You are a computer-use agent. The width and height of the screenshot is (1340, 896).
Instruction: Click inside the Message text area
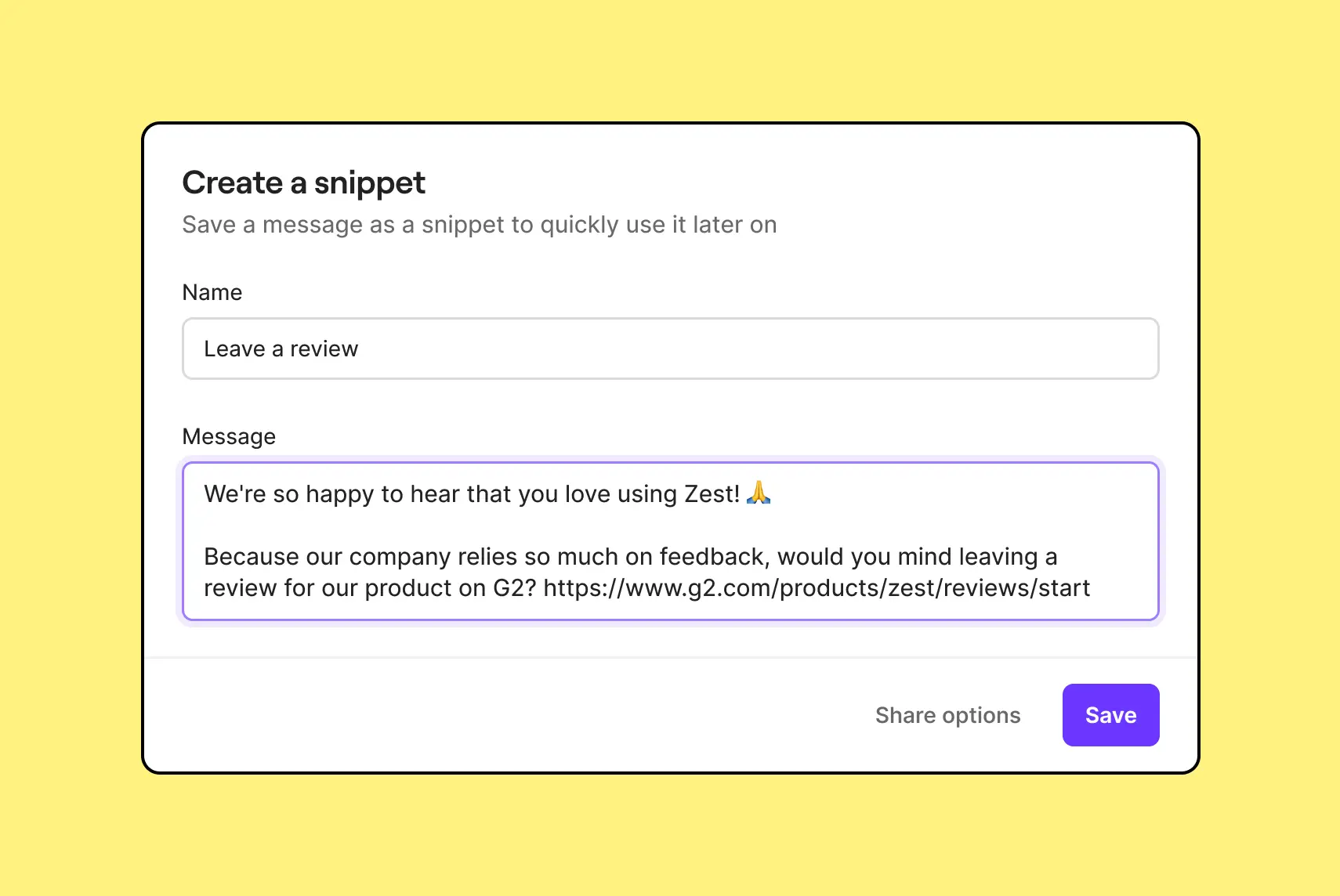(670, 540)
